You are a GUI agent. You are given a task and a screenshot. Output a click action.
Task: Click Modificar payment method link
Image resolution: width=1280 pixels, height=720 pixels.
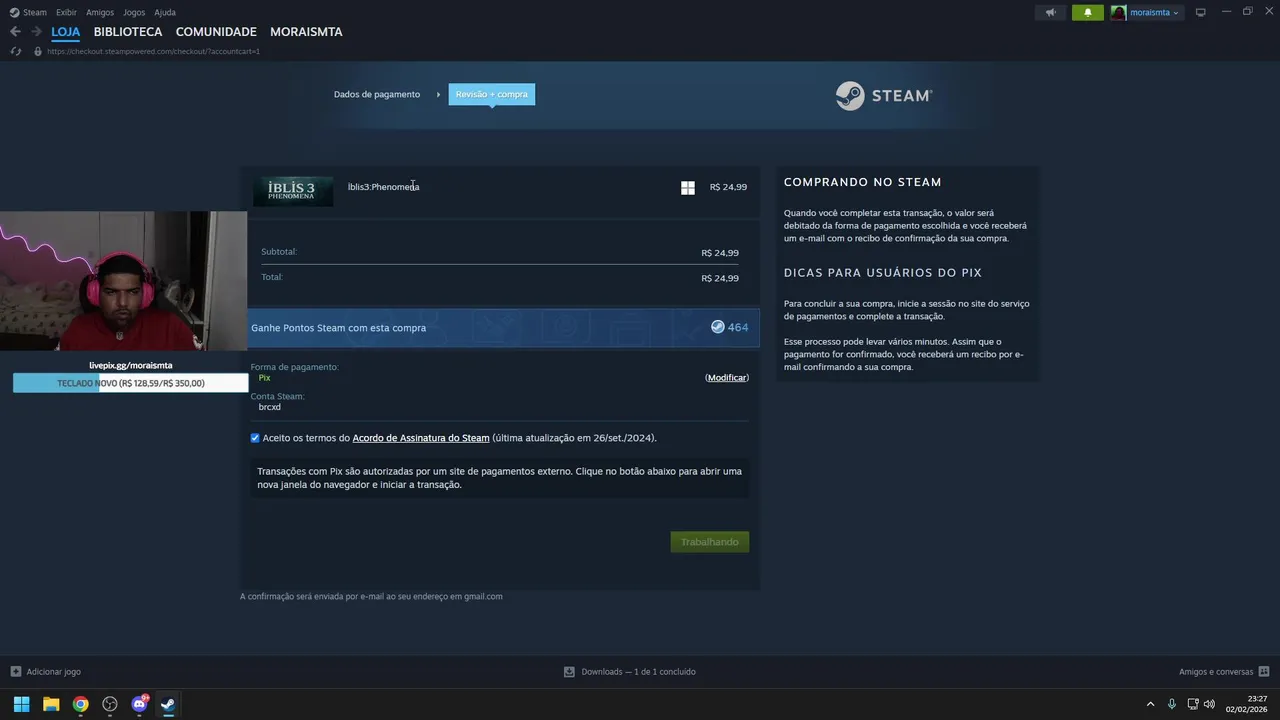tap(727, 377)
